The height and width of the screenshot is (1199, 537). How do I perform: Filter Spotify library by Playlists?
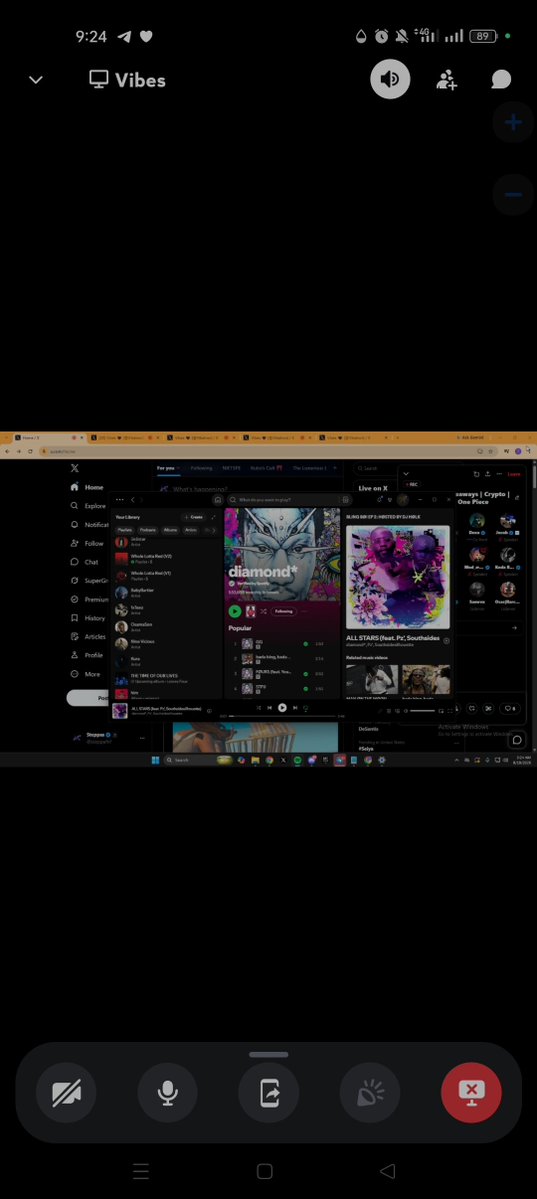pyautogui.click(x=124, y=530)
